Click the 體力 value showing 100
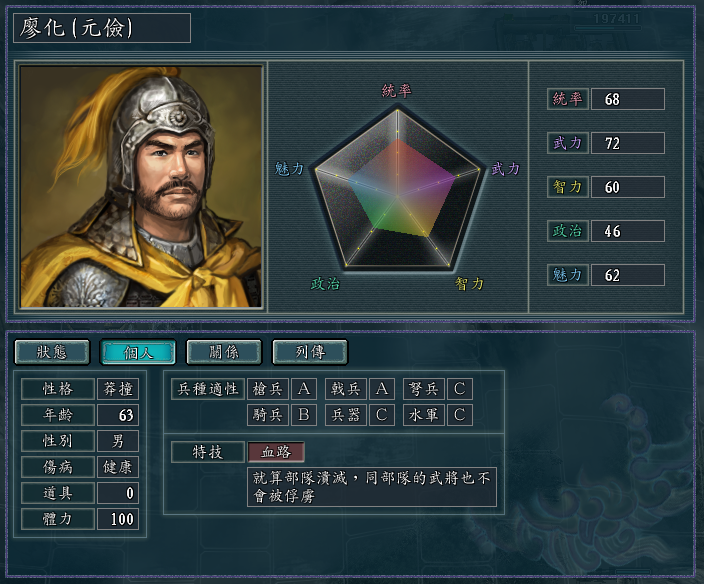This screenshot has height=584, width=704. [x=118, y=519]
